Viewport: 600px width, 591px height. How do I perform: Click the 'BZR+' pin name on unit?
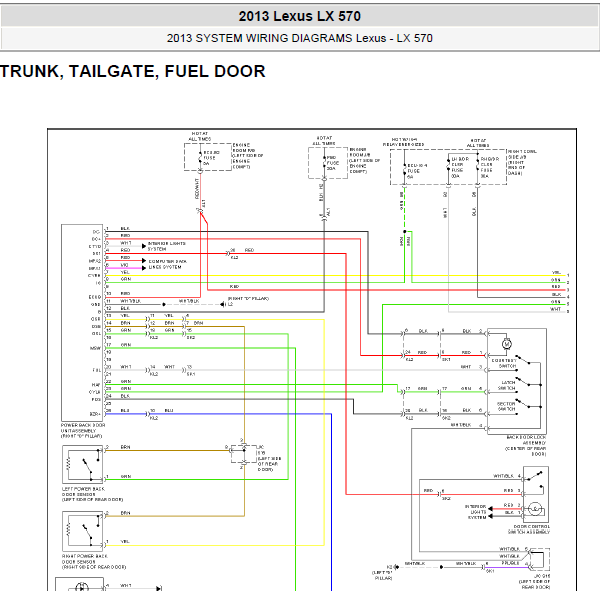[95, 414]
